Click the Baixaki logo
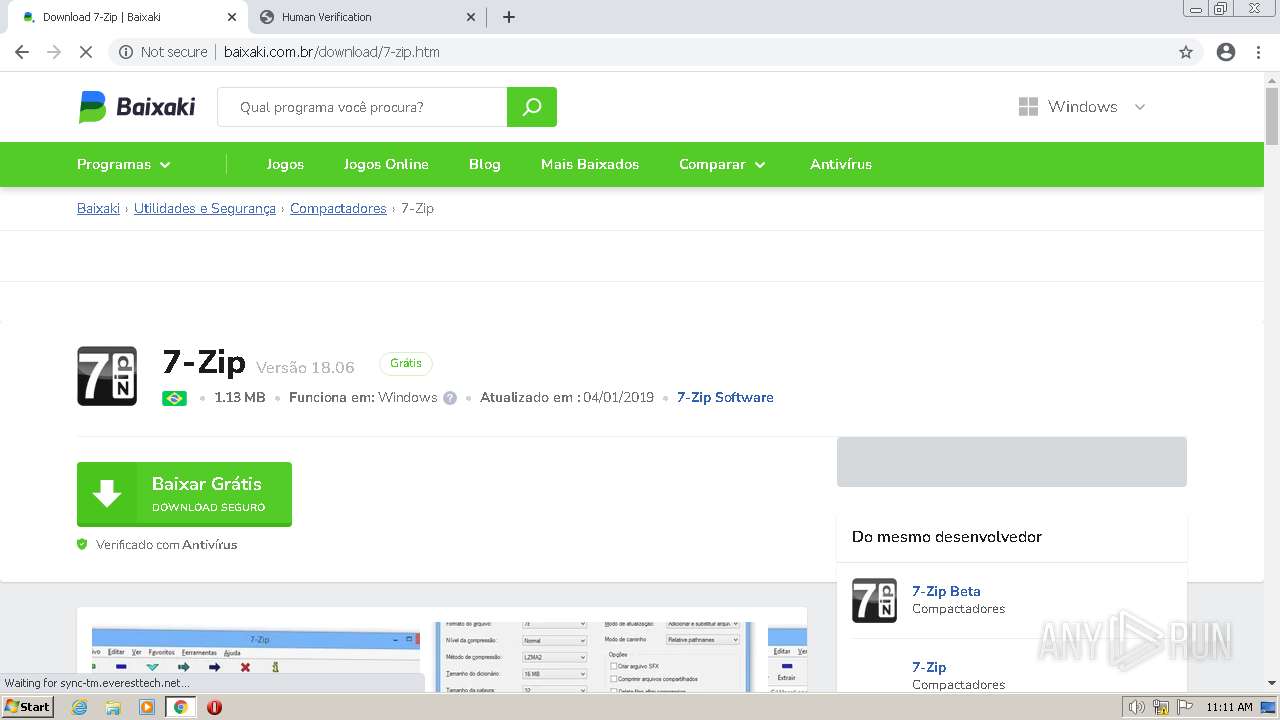1280x720 pixels. (137, 107)
